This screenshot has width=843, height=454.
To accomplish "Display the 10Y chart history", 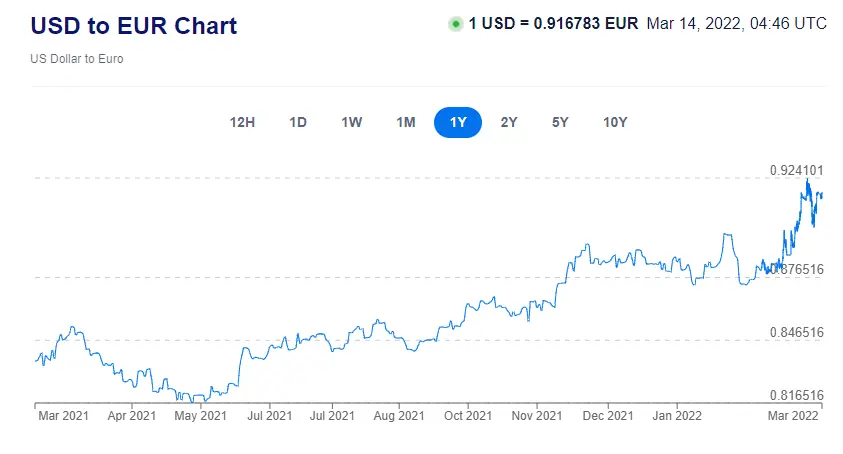I will (x=615, y=123).
